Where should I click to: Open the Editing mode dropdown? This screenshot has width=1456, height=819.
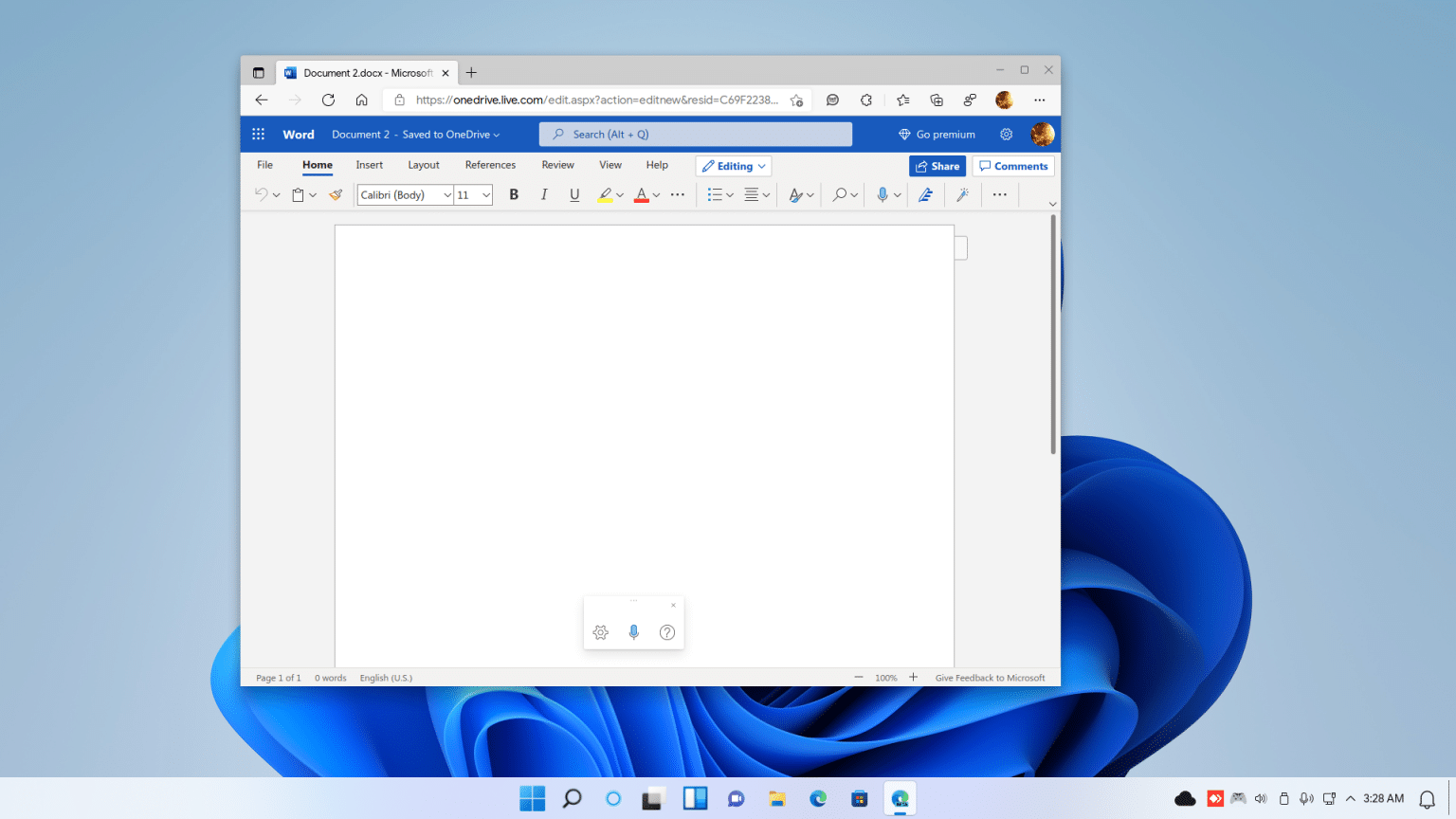pyautogui.click(x=733, y=166)
